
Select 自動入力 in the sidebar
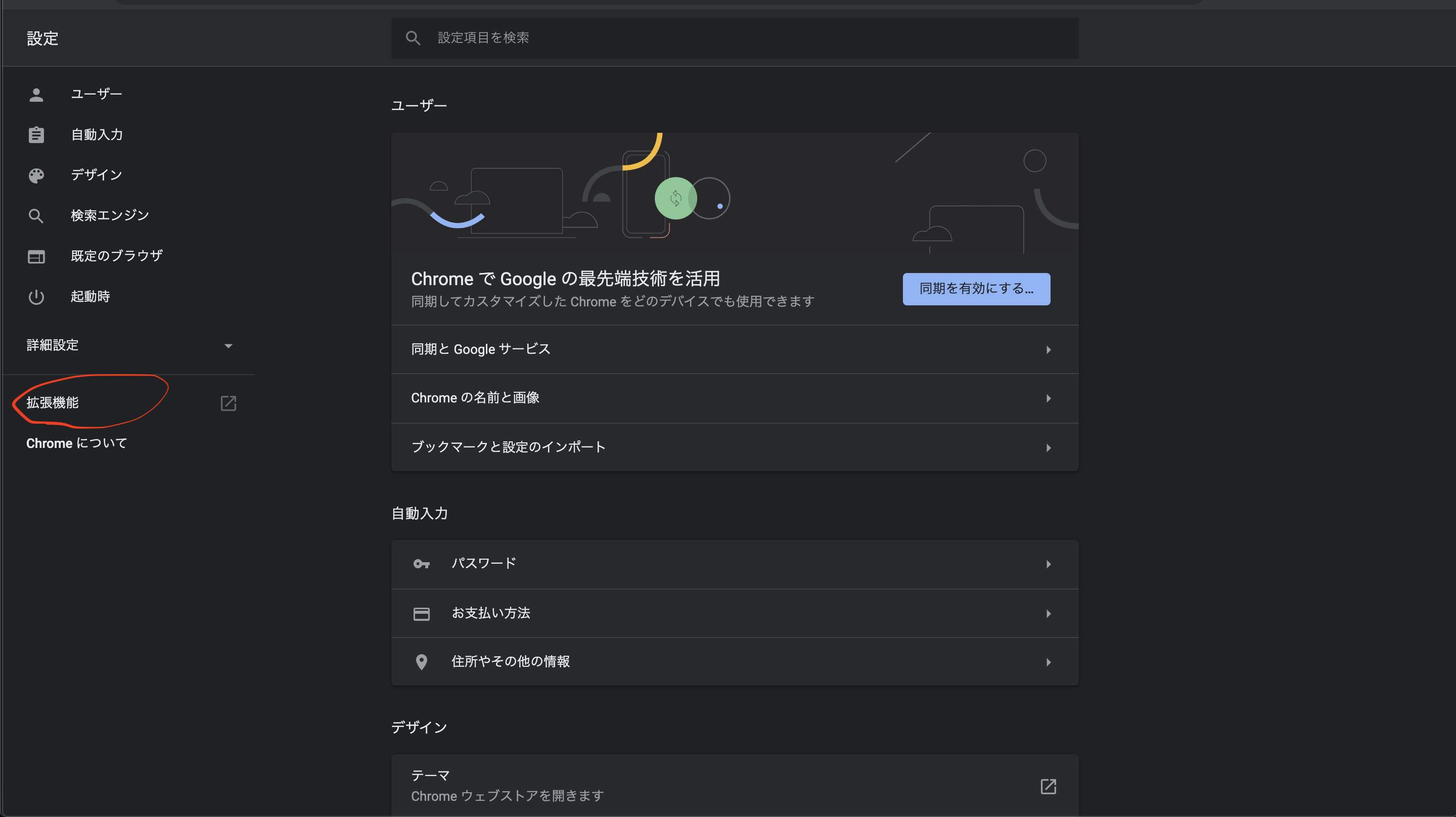[x=97, y=134]
